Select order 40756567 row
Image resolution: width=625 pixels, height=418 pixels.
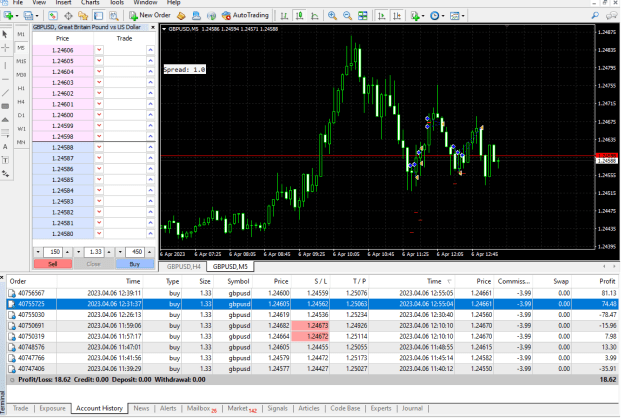pos(312,293)
